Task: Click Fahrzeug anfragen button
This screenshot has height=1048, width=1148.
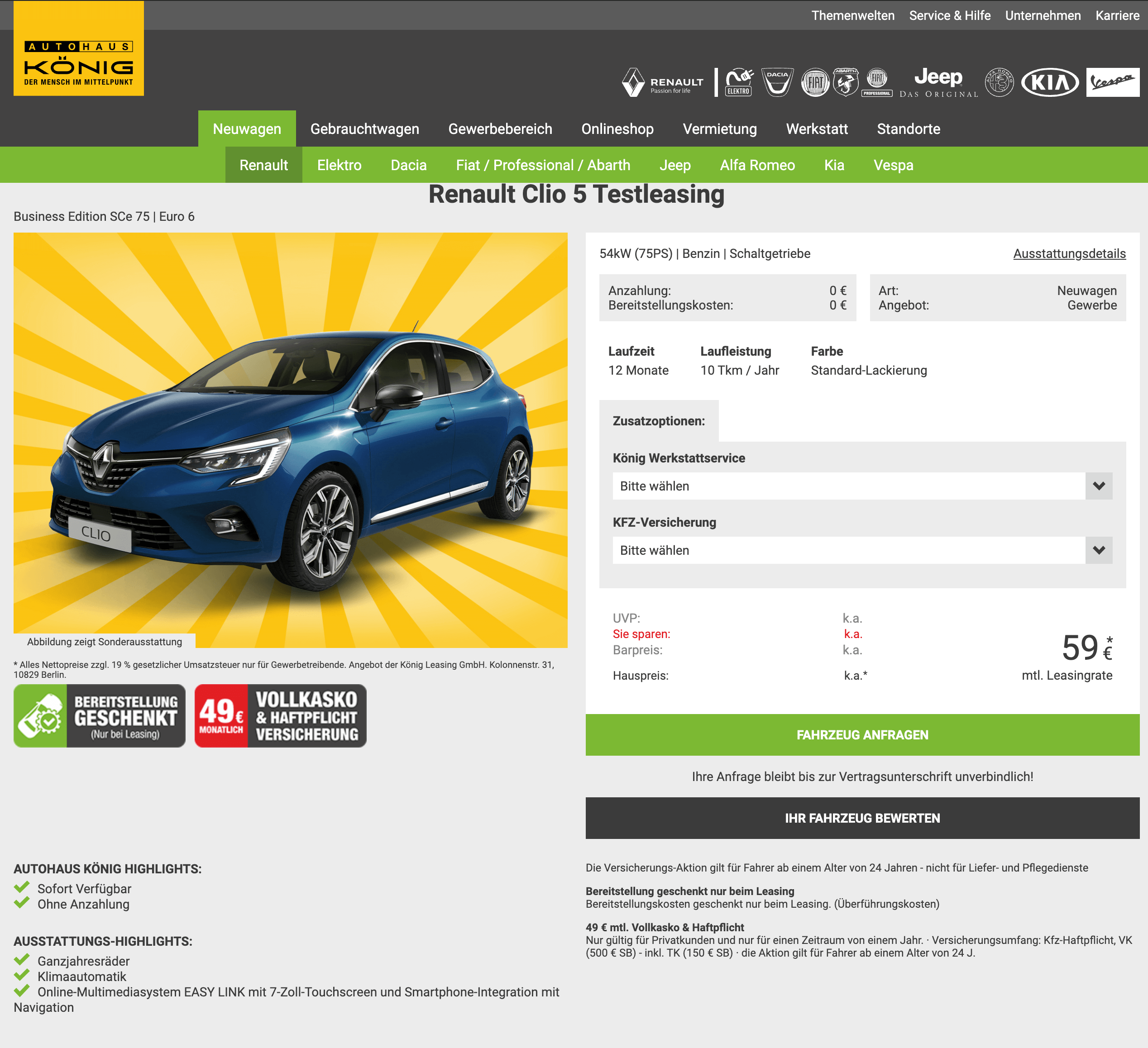Action: tap(862, 735)
